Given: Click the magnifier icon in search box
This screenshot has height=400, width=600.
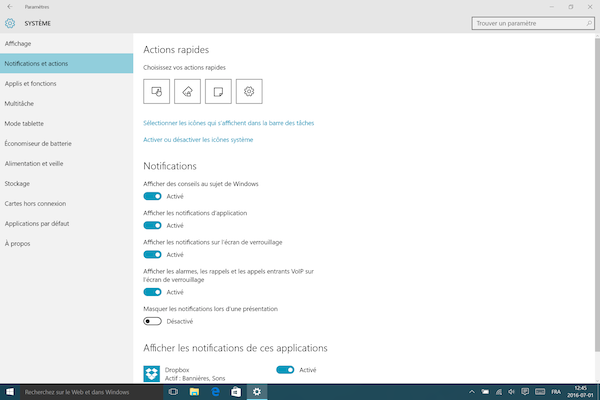Looking at the screenshot, I should pyautogui.click(x=589, y=23).
